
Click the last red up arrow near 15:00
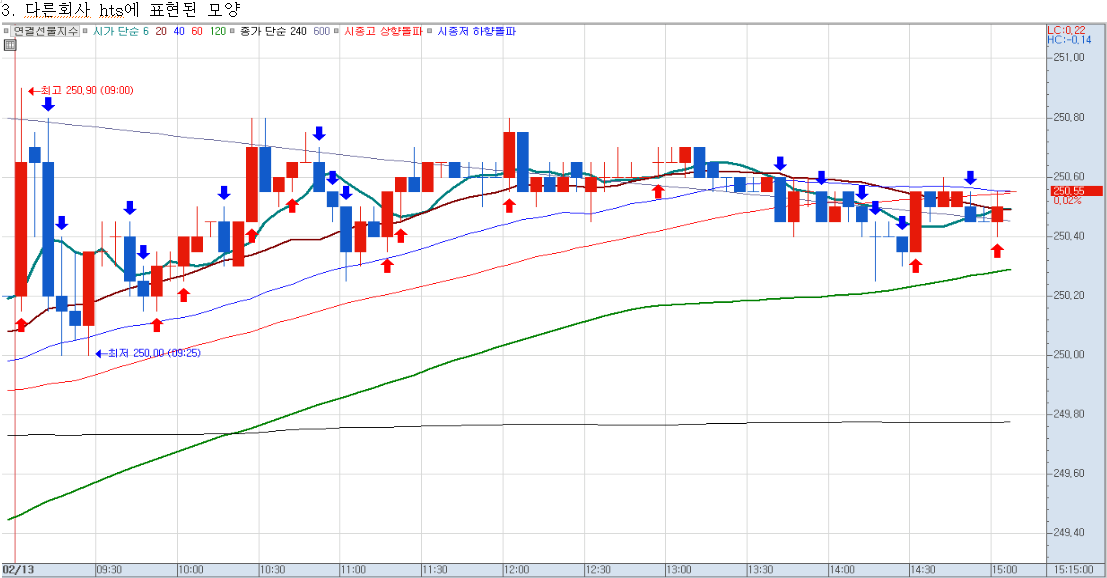(x=997, y=250)
